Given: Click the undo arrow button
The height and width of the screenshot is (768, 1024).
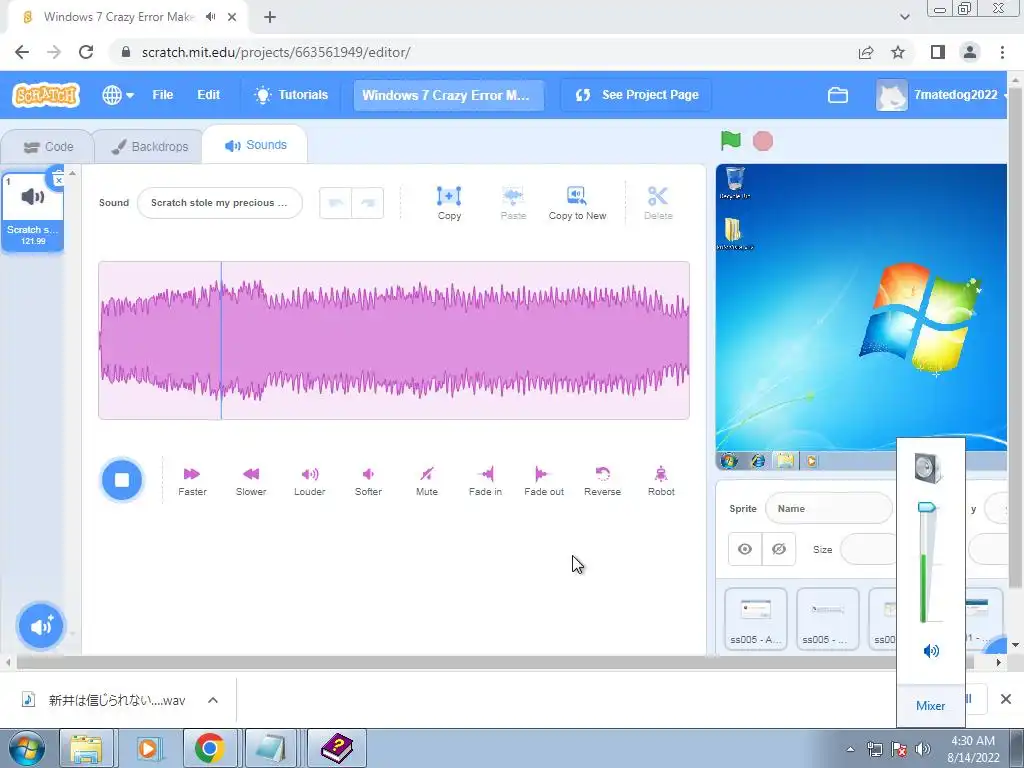Looking at the screenshot, I should pos(336,203).
